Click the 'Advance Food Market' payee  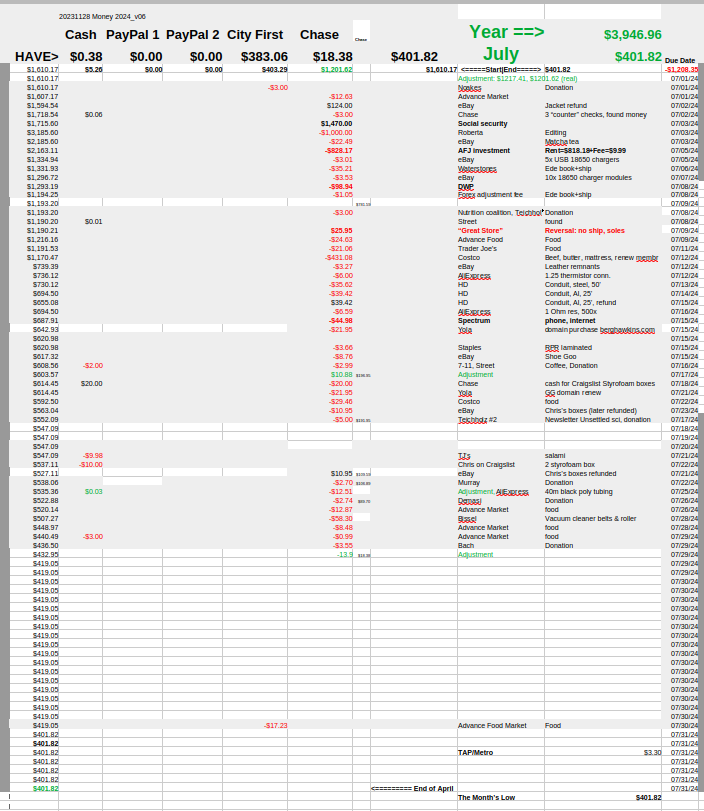point(492,726)
